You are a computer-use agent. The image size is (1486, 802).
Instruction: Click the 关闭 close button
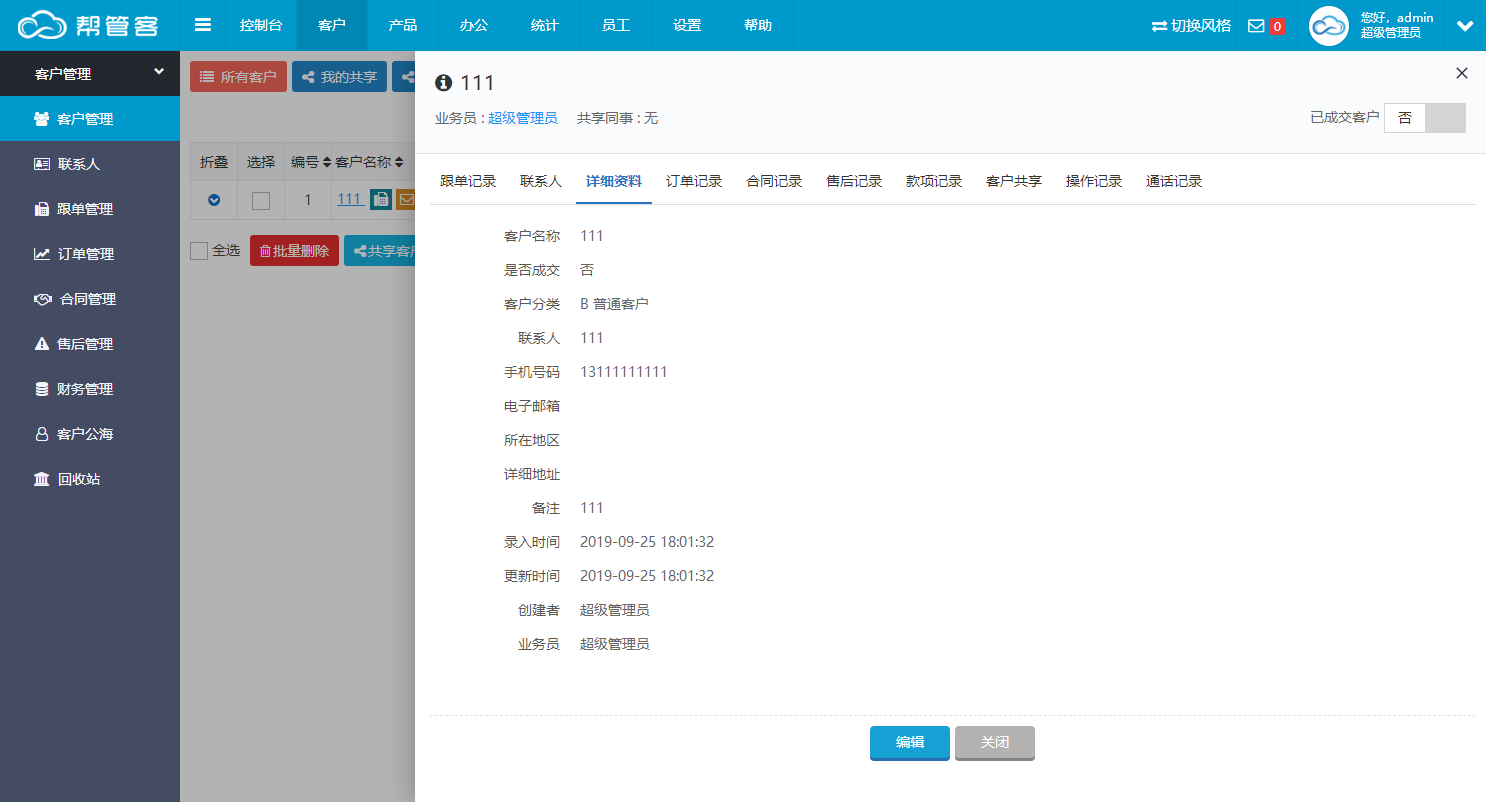click(995, 743)
